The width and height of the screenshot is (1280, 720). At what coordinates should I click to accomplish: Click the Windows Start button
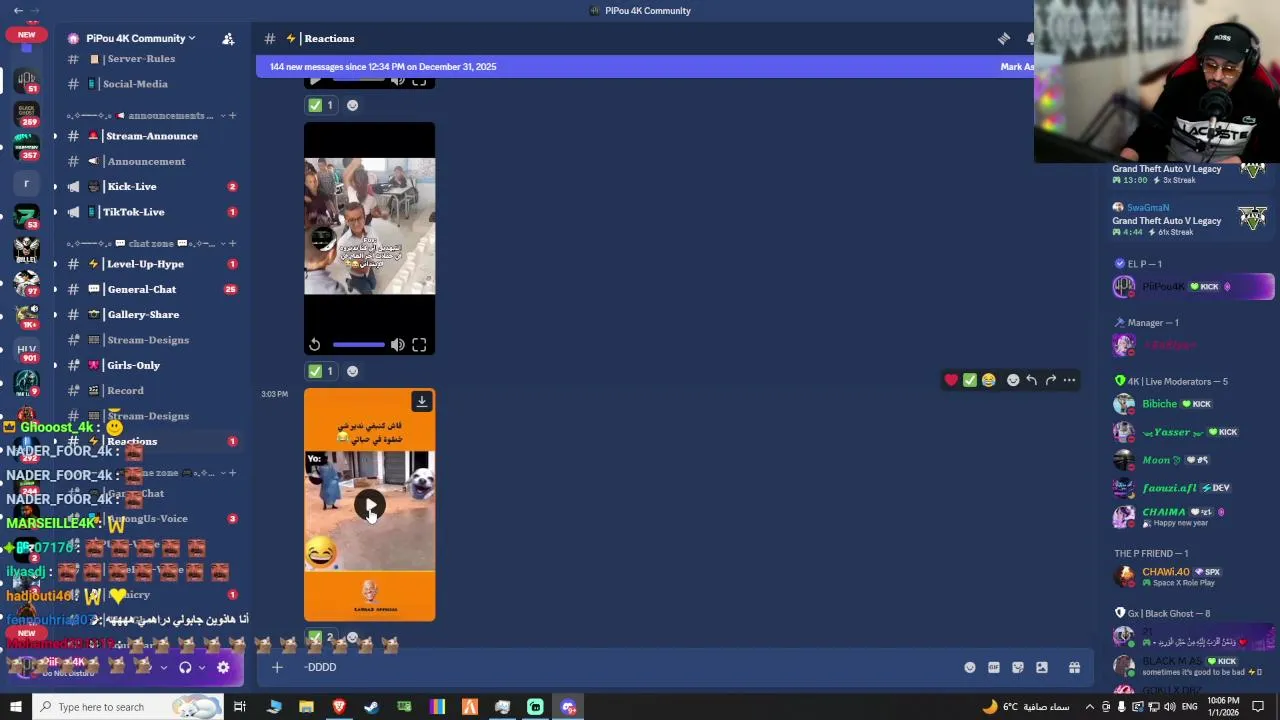pyautogui.click(x=15, y=707)
